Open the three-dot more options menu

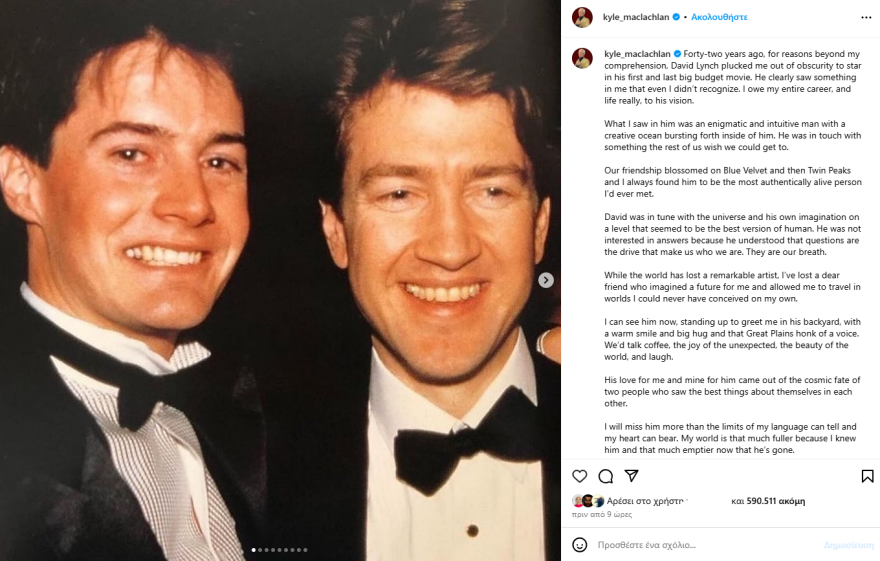(866, 17)
